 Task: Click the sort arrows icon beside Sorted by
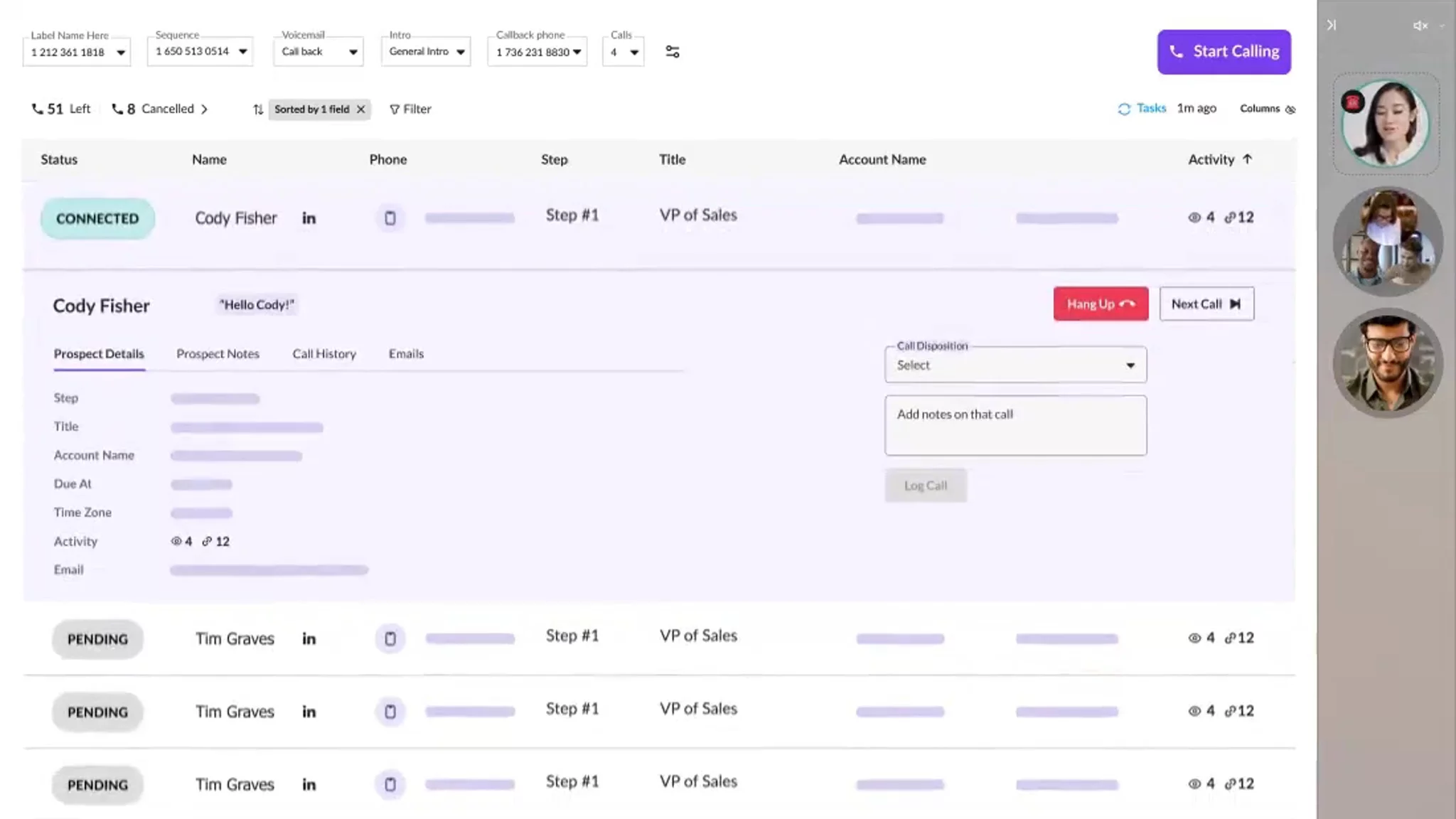click(258, 109)
